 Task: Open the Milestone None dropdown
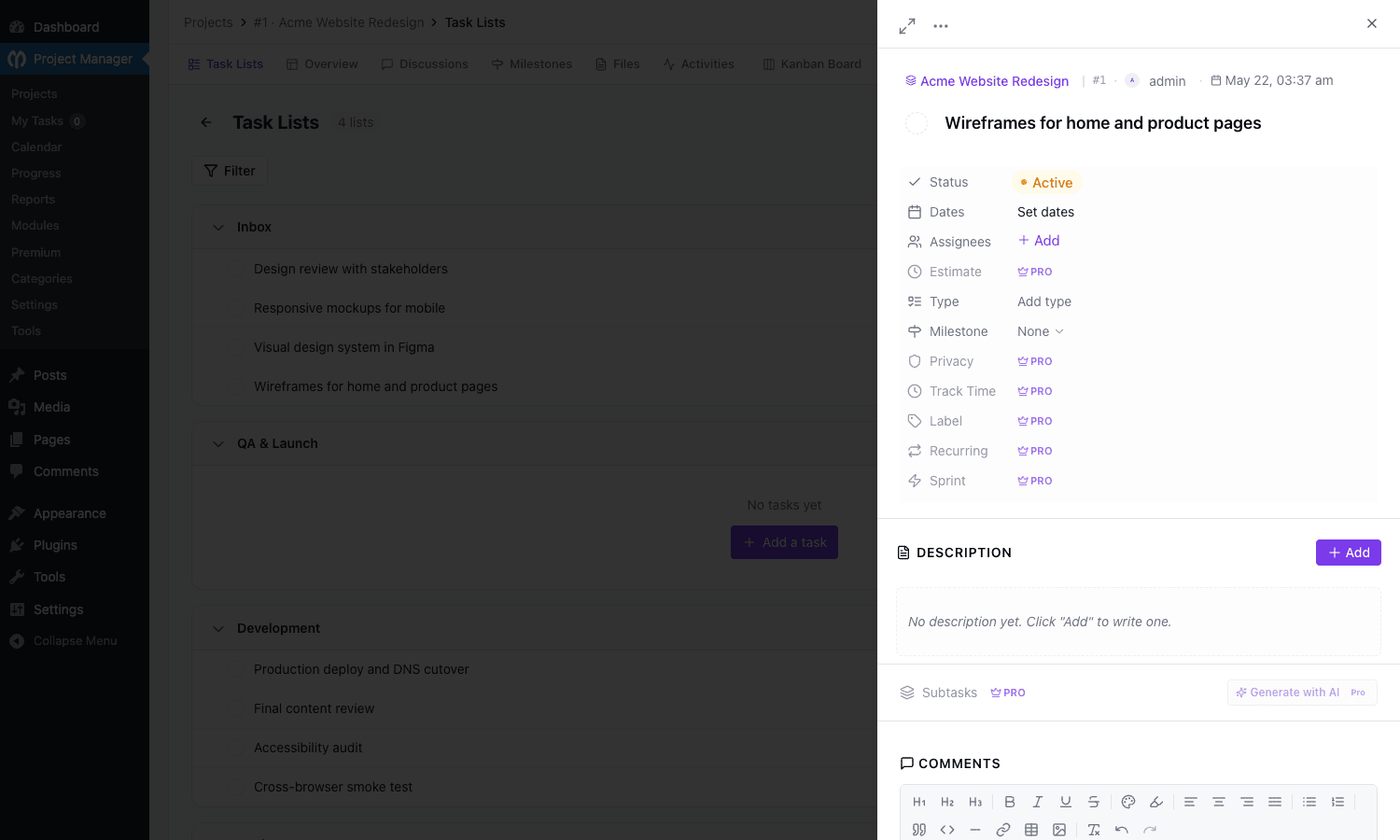pos(1040,331)
